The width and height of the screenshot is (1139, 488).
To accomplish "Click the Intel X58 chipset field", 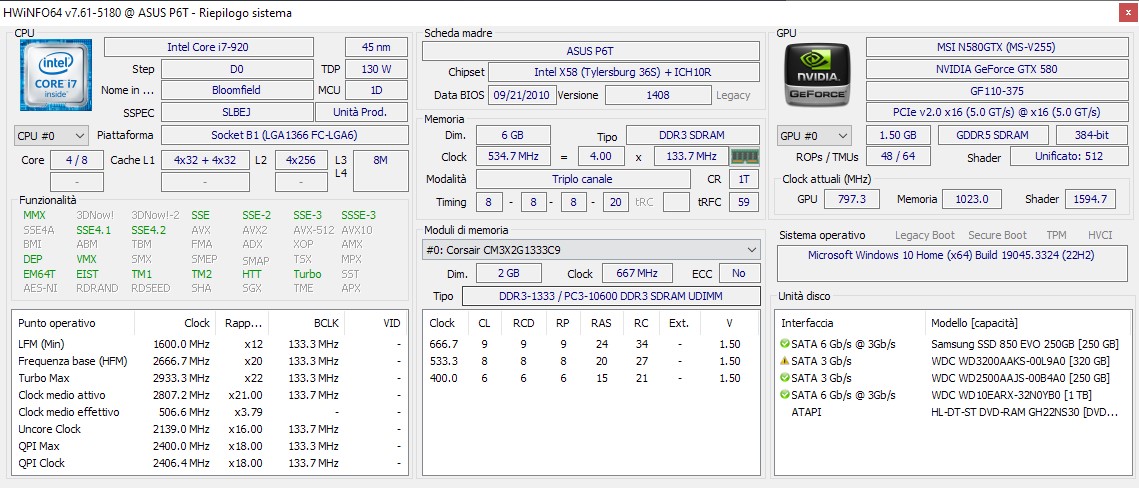I will tap(624, 73).
